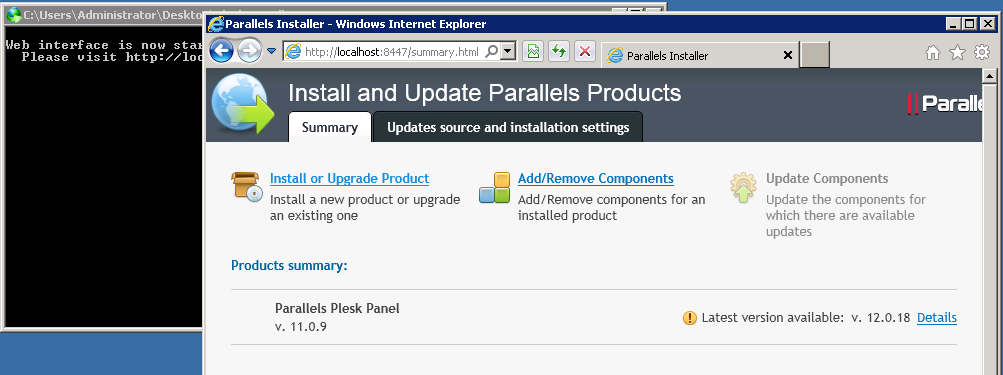Click the search magnifier in the address bar
1003x375 pixels.
coord(491,52)
